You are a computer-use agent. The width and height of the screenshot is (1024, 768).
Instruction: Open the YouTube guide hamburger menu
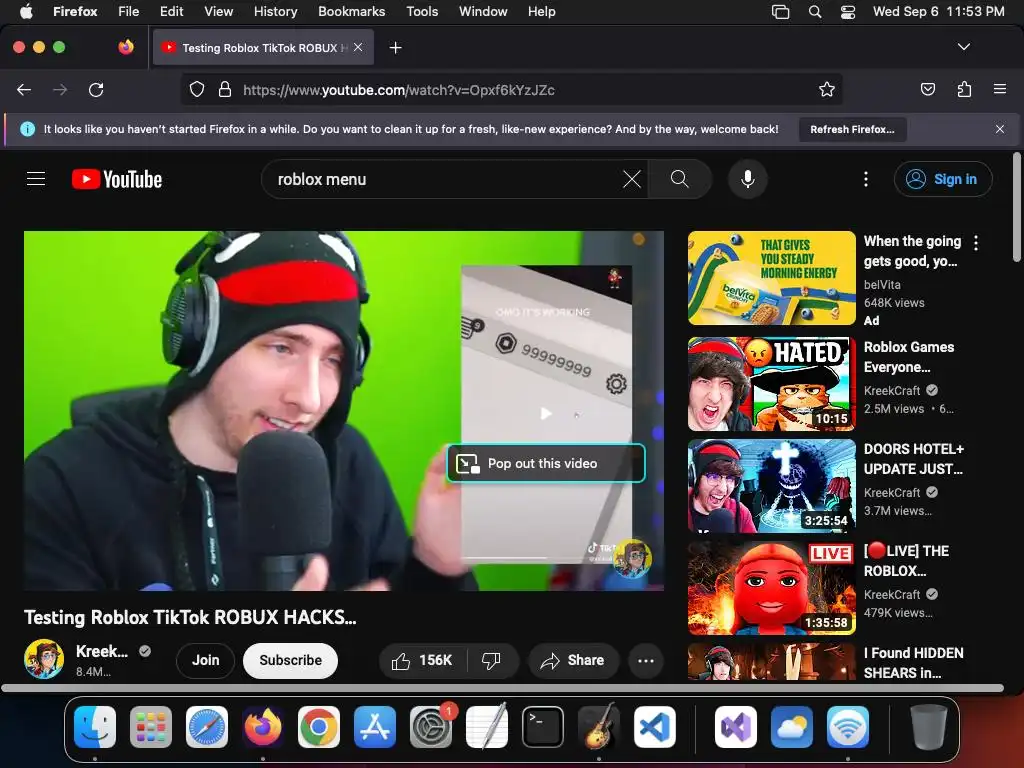tap(36, 179)
